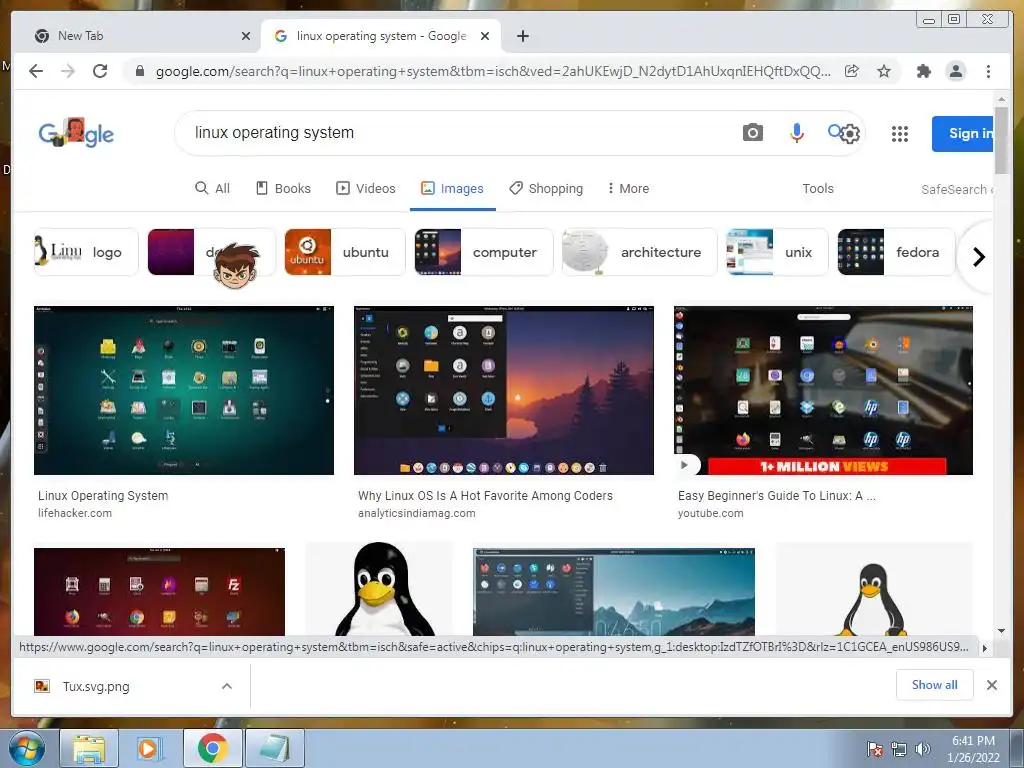1024x768 pixels.
Task: Open volume speaker tray icon
Action: point(923,749)
